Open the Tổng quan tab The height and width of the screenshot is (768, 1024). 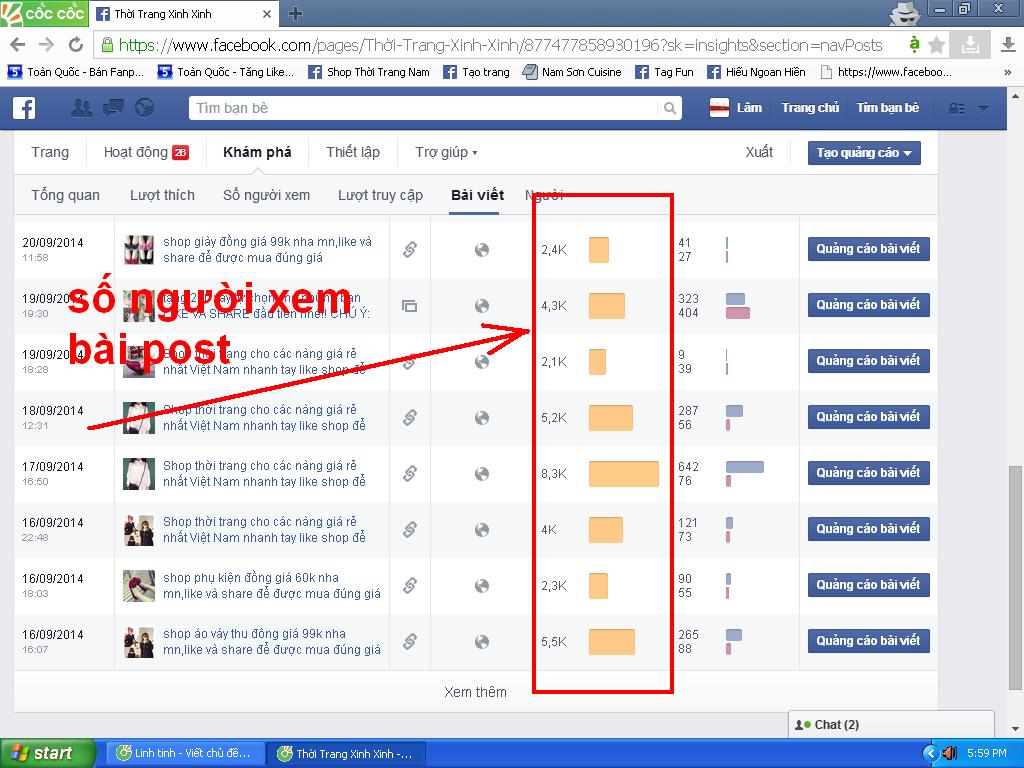[x=65, y=195]
